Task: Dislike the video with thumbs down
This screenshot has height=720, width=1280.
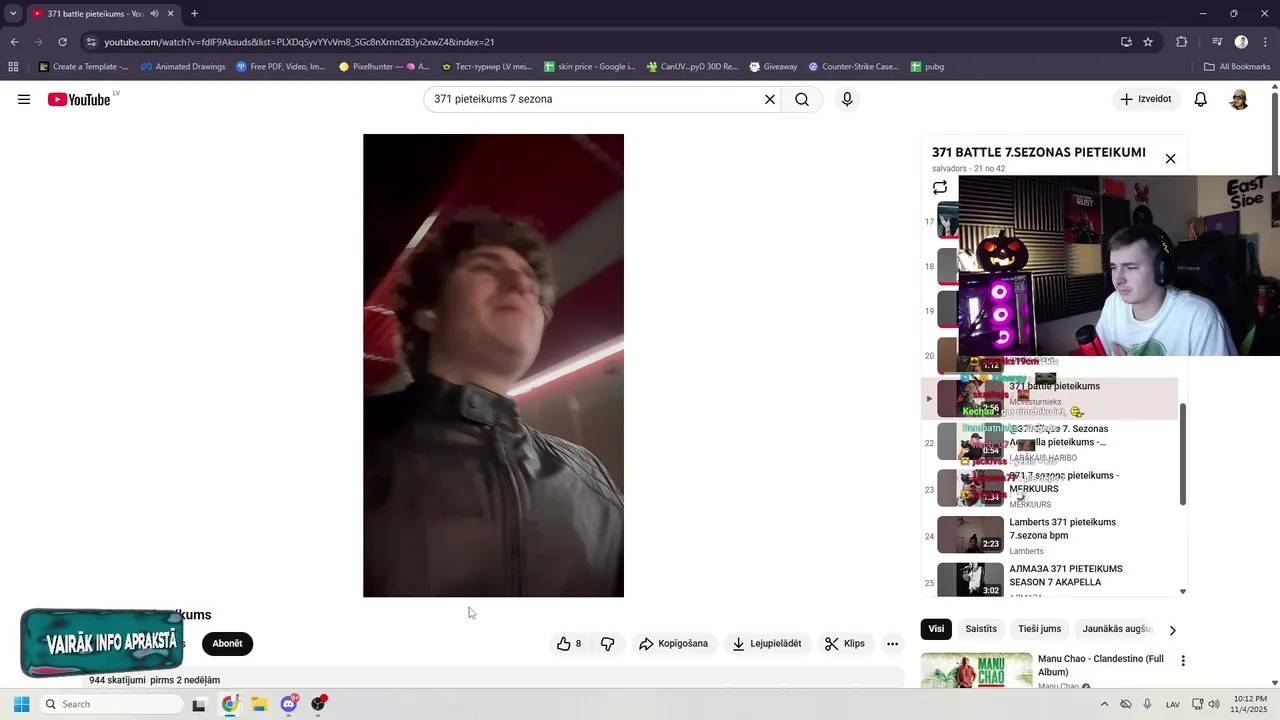Action: pyautogui.click(x=607, y=644)
